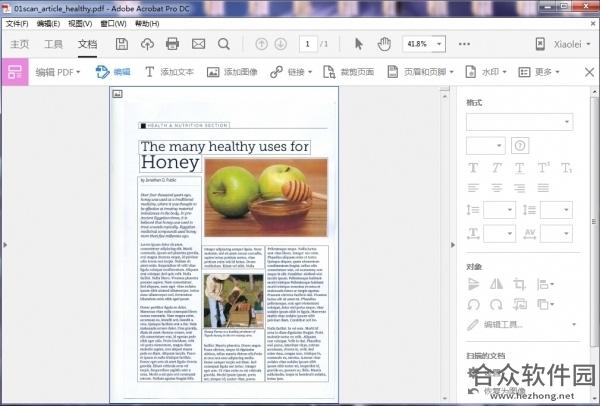Image resolution: width=600 pixels, height=406 pixels.
Task: Open the font size dropdown in 格式 panel
Action: pos(485,145)
